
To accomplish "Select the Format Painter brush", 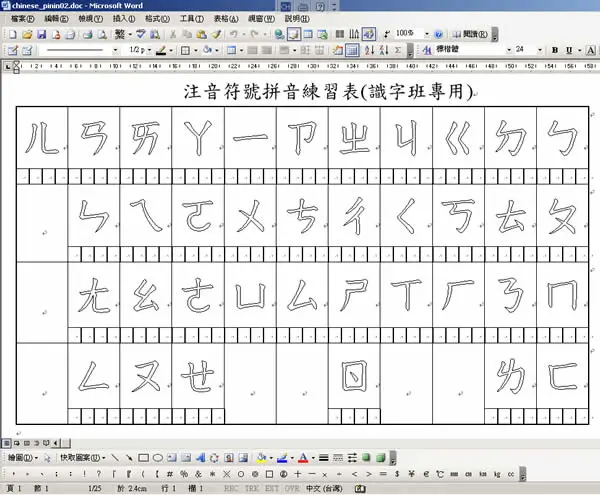I will click(216, 35).
